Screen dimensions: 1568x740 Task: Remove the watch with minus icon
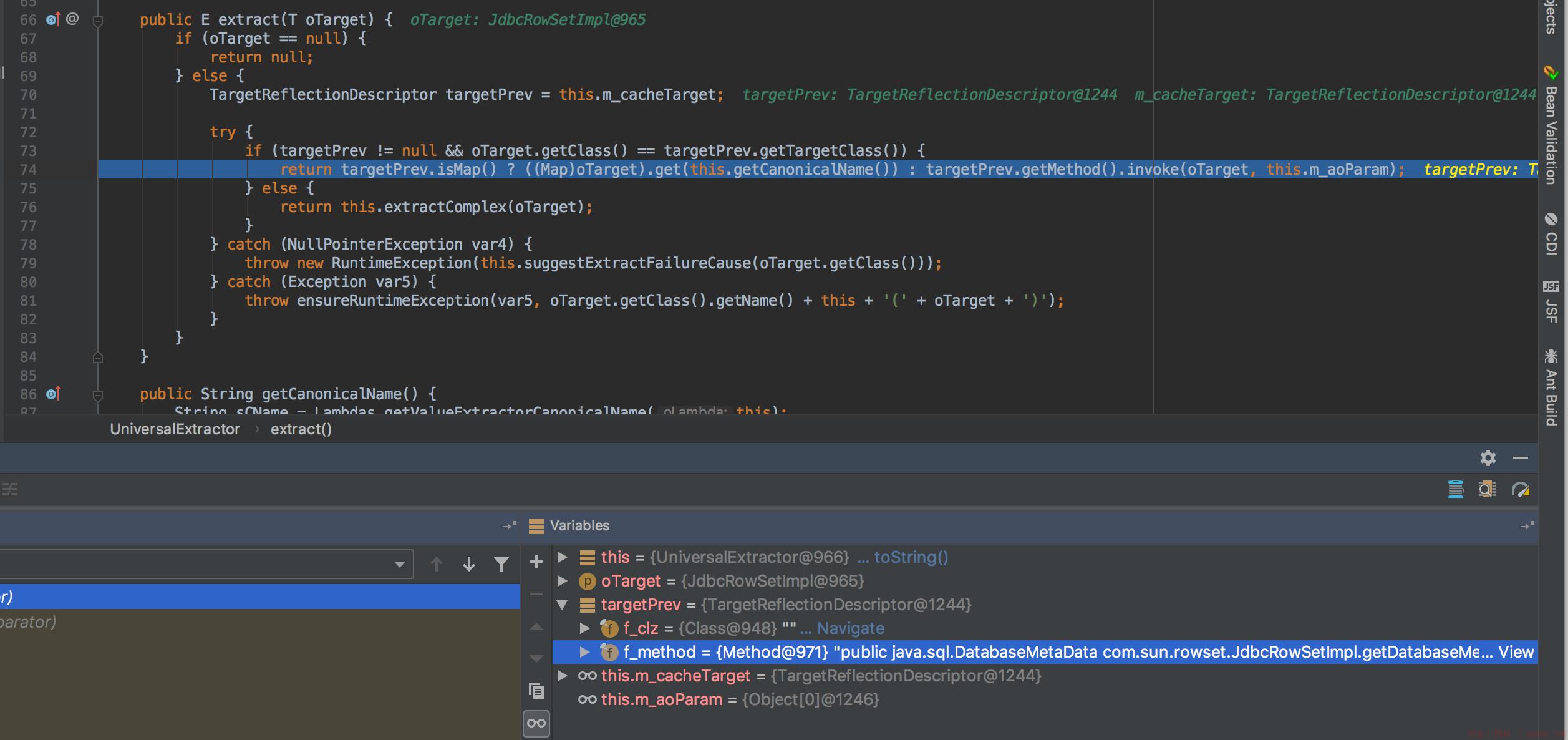tap(536, 594)
